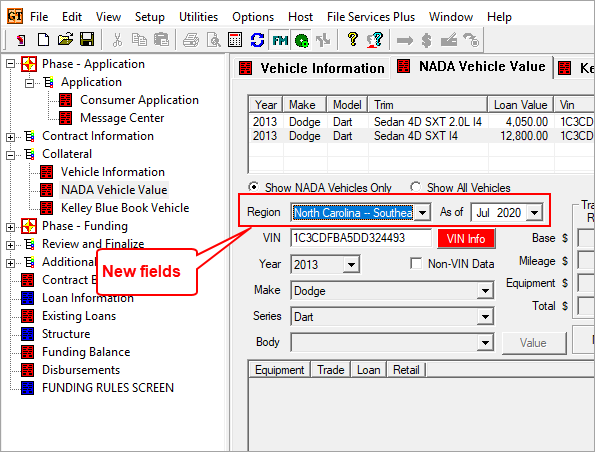The height and width of the screenshot is (452, 595).
Task: Click the scissors cut icon
Action: pos(117,39)
